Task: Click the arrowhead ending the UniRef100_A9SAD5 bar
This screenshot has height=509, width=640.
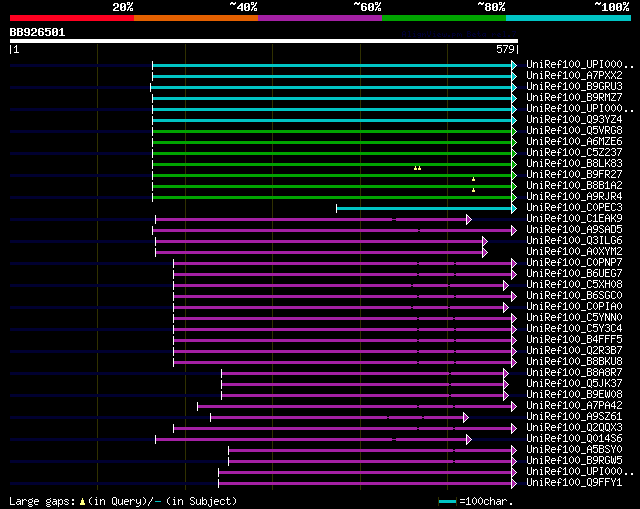Action: tap(514, 231)
